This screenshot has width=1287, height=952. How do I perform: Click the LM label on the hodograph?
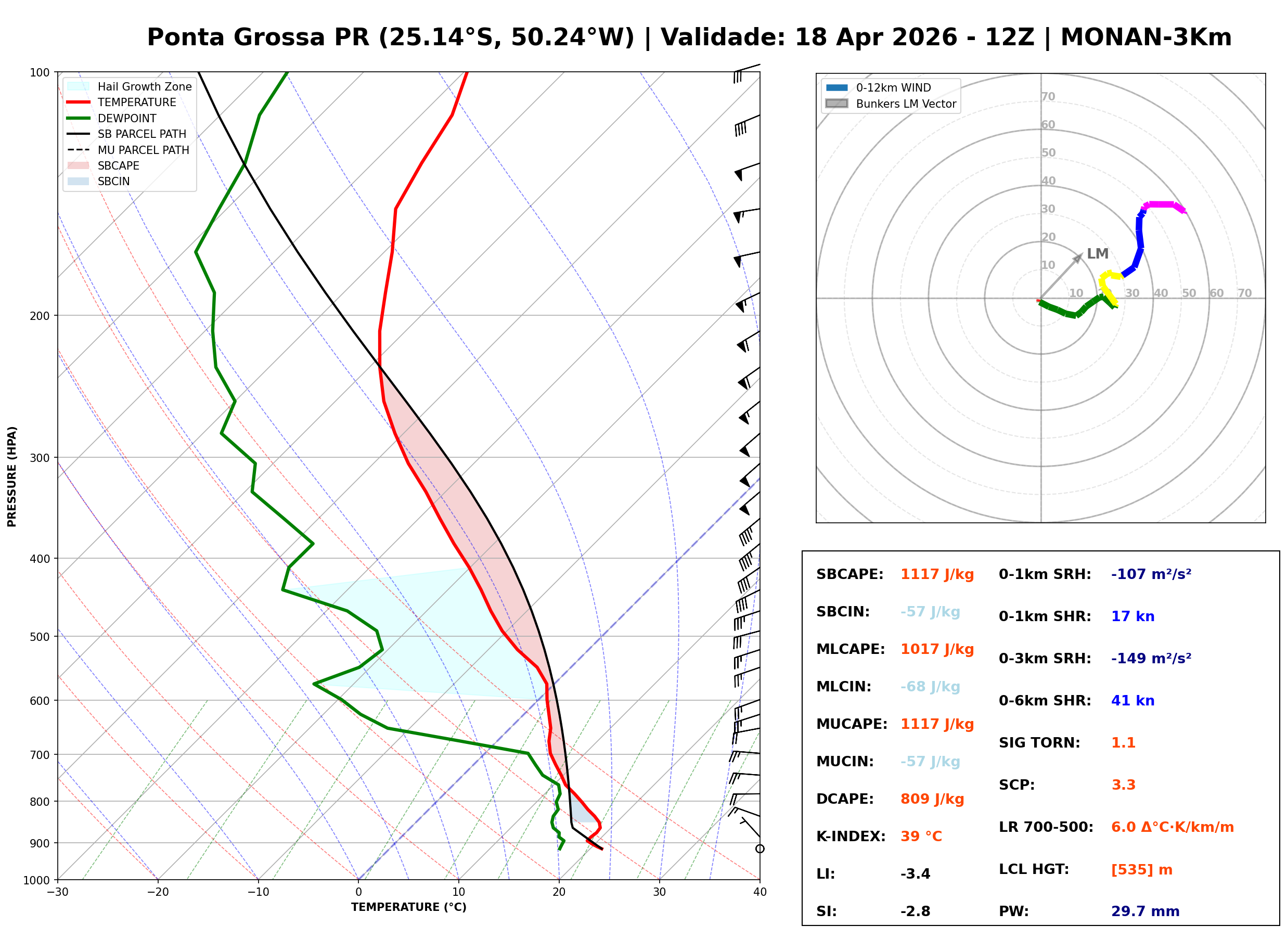click(x=1097, y=253)
